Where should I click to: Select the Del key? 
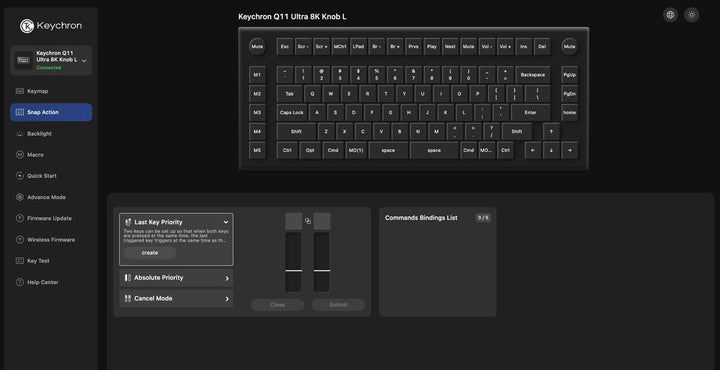(x=542, y=46)
